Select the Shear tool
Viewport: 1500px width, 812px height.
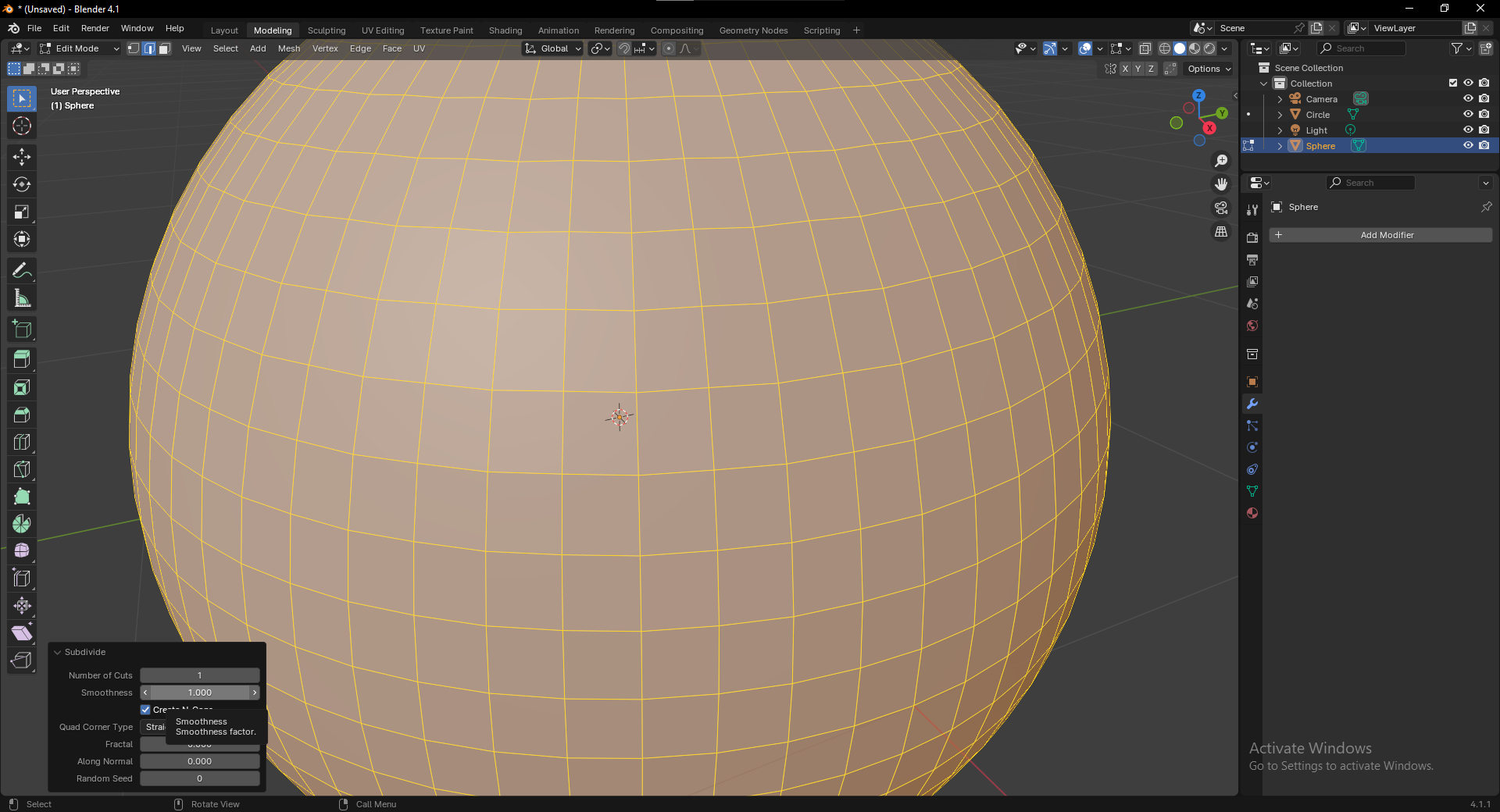coord(22,633)
